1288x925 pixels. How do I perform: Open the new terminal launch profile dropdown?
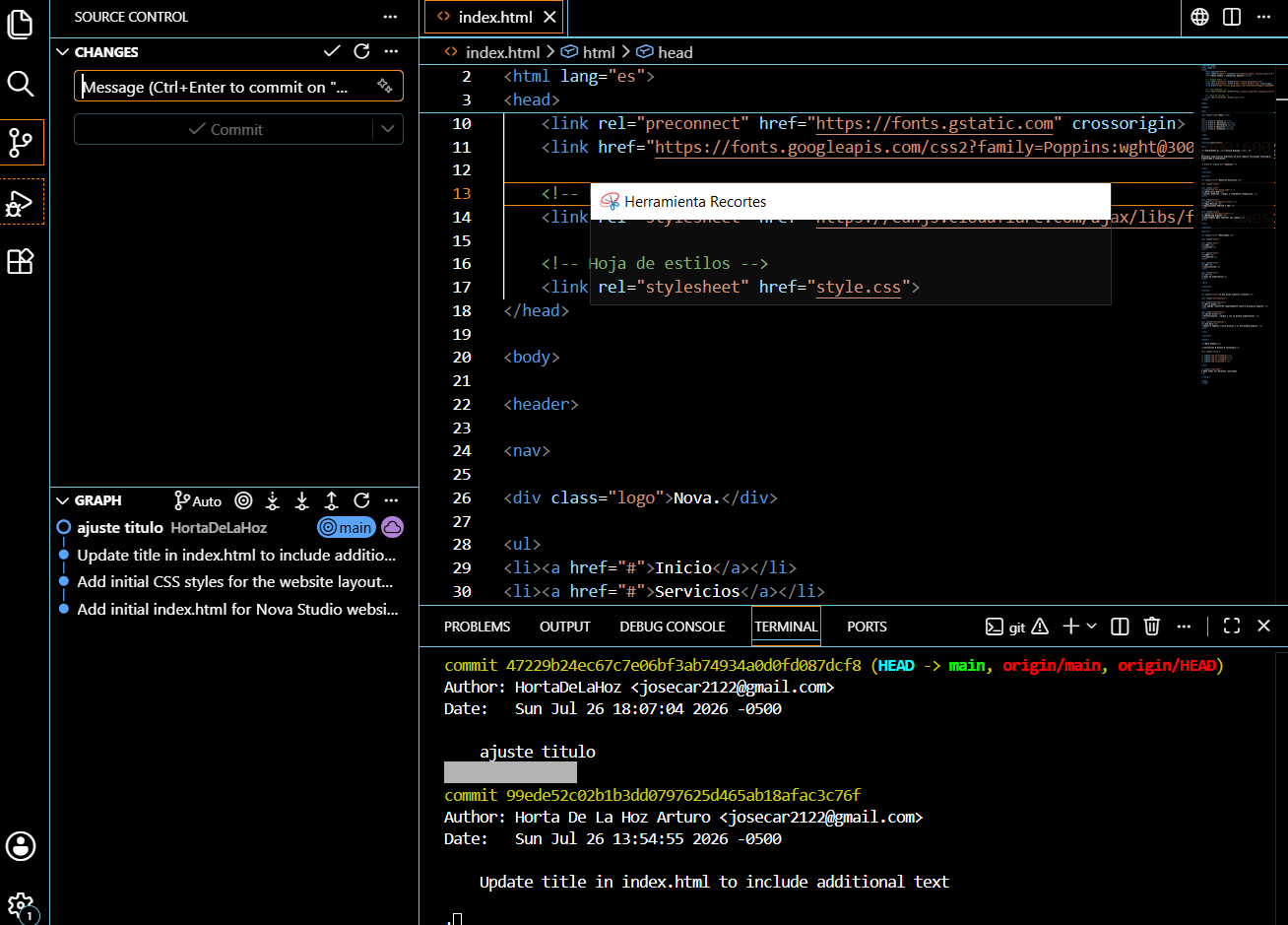click(x=1091, y=627)
